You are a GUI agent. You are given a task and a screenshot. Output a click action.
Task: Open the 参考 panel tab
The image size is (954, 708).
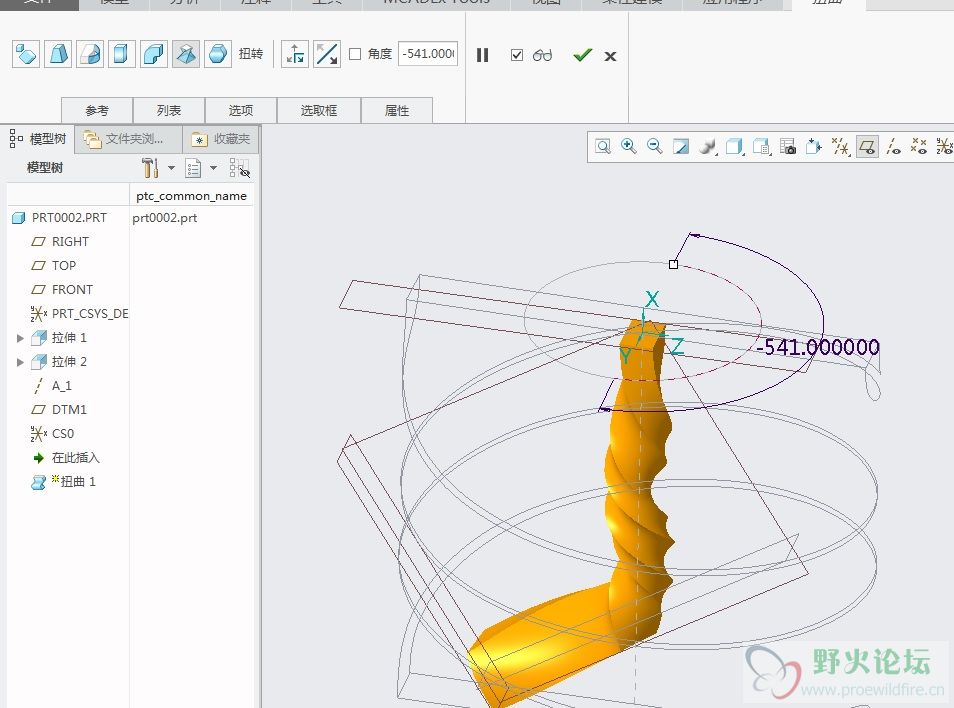(x=96, y=111)
